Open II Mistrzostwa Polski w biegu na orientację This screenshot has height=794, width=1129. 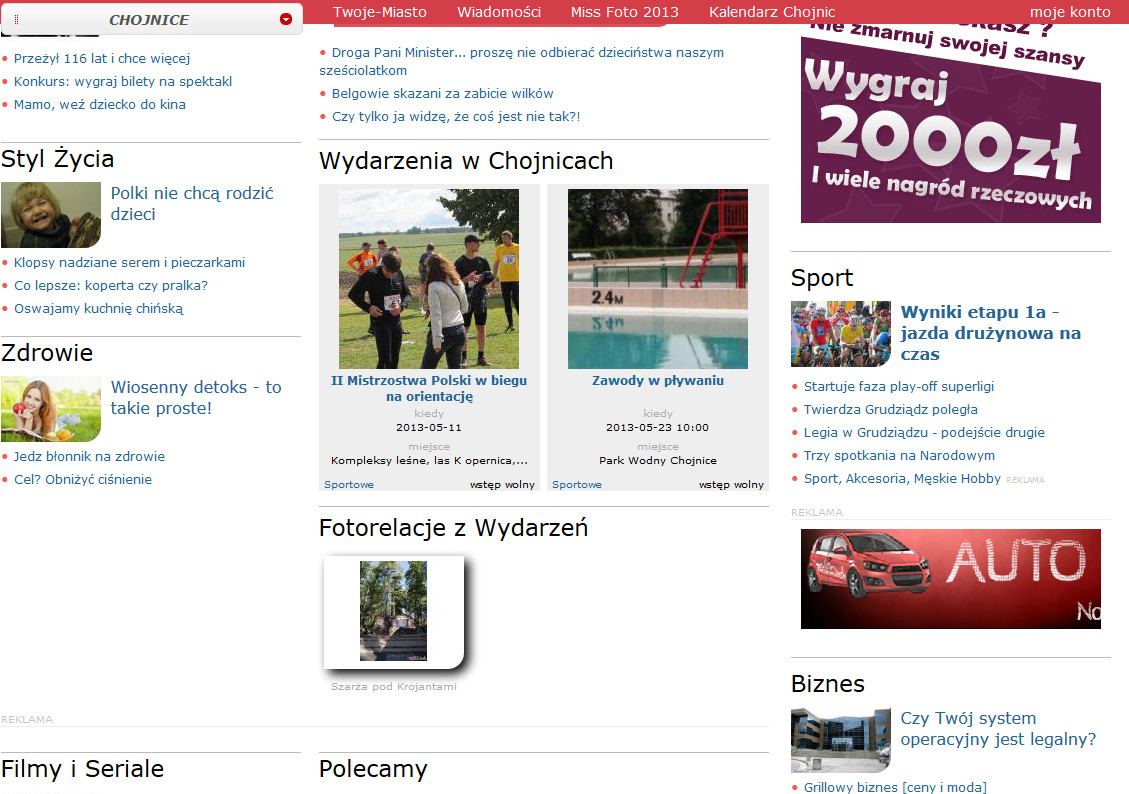pos(429,388)
